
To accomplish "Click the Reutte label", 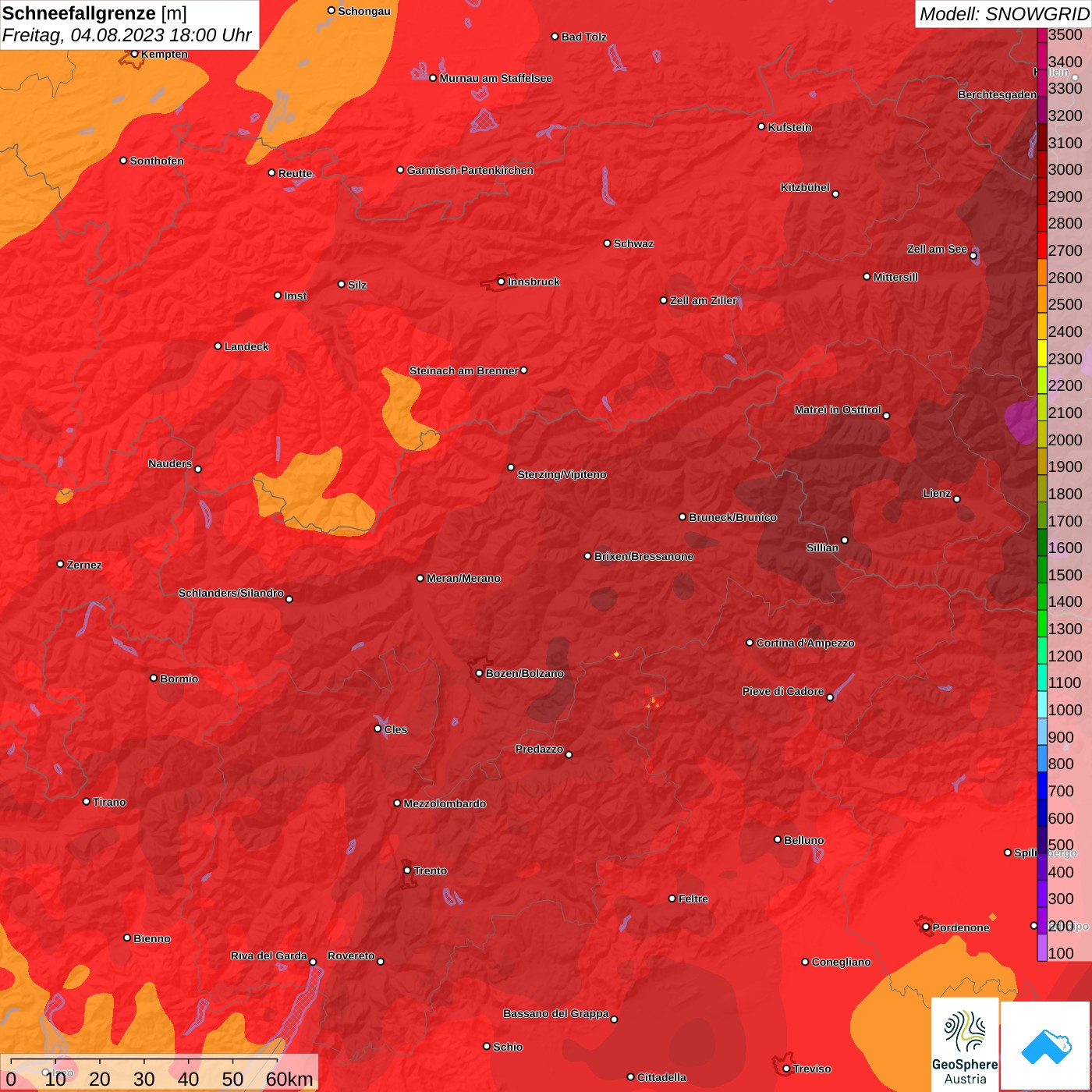I will tap(295, 173).
